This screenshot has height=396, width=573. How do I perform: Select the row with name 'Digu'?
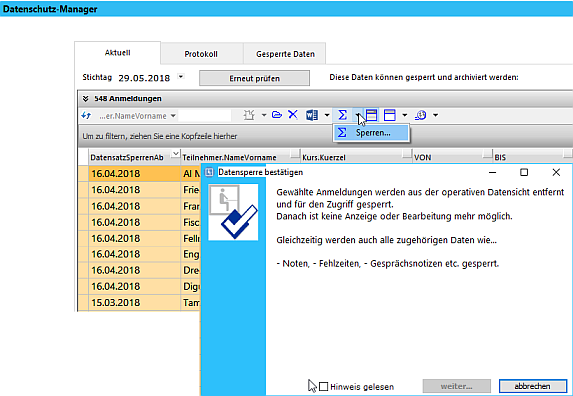139,286
